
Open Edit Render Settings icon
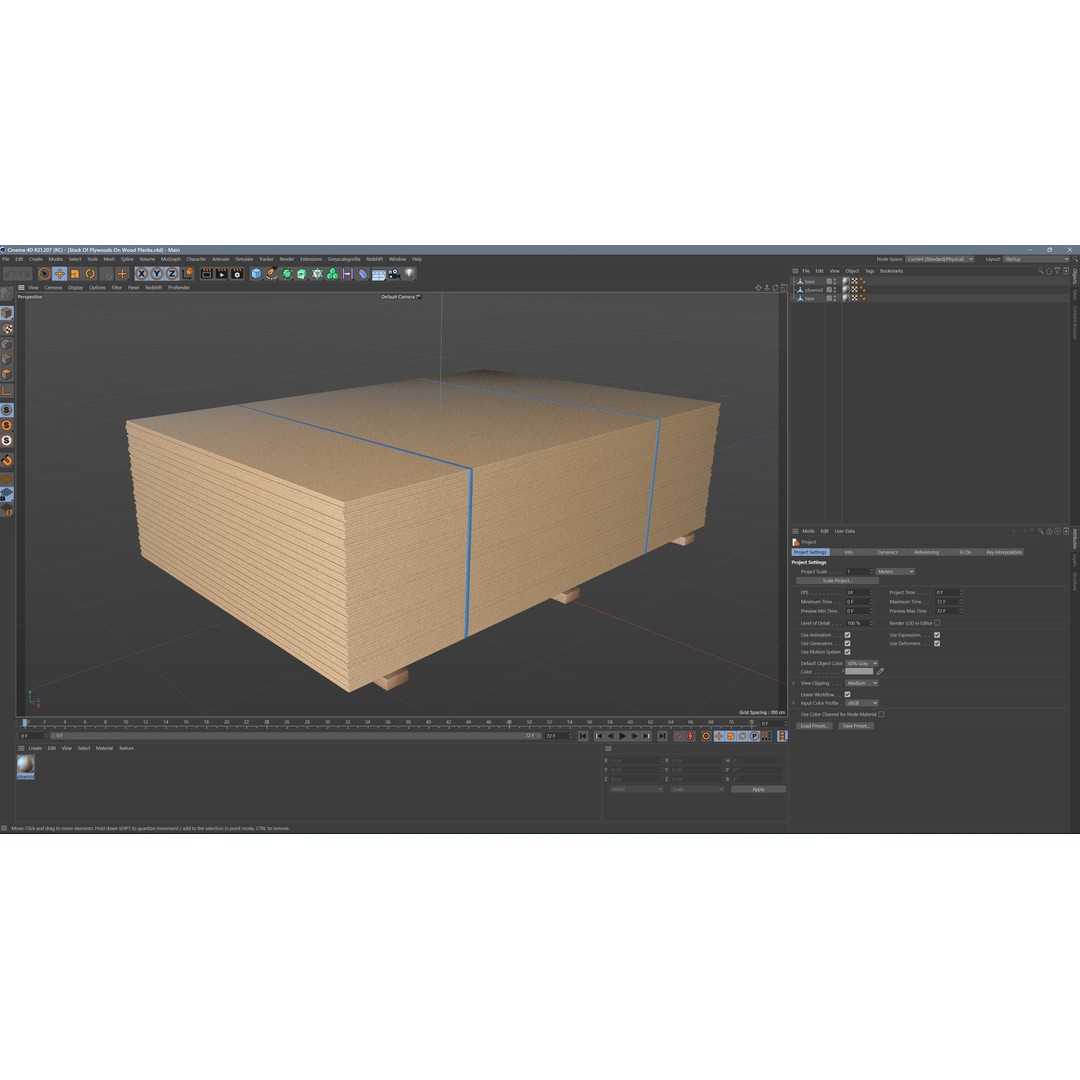[237, 273]
